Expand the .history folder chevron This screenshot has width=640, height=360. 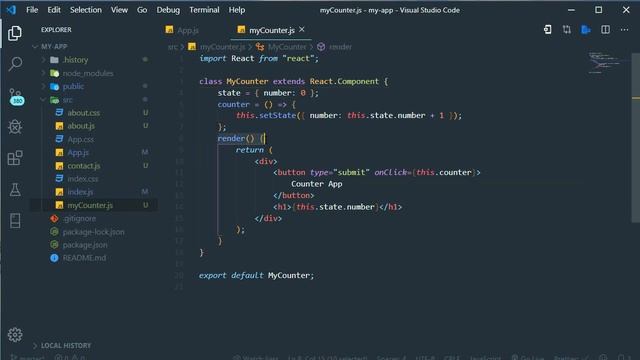pyautogui.click(x=43, y=60)
